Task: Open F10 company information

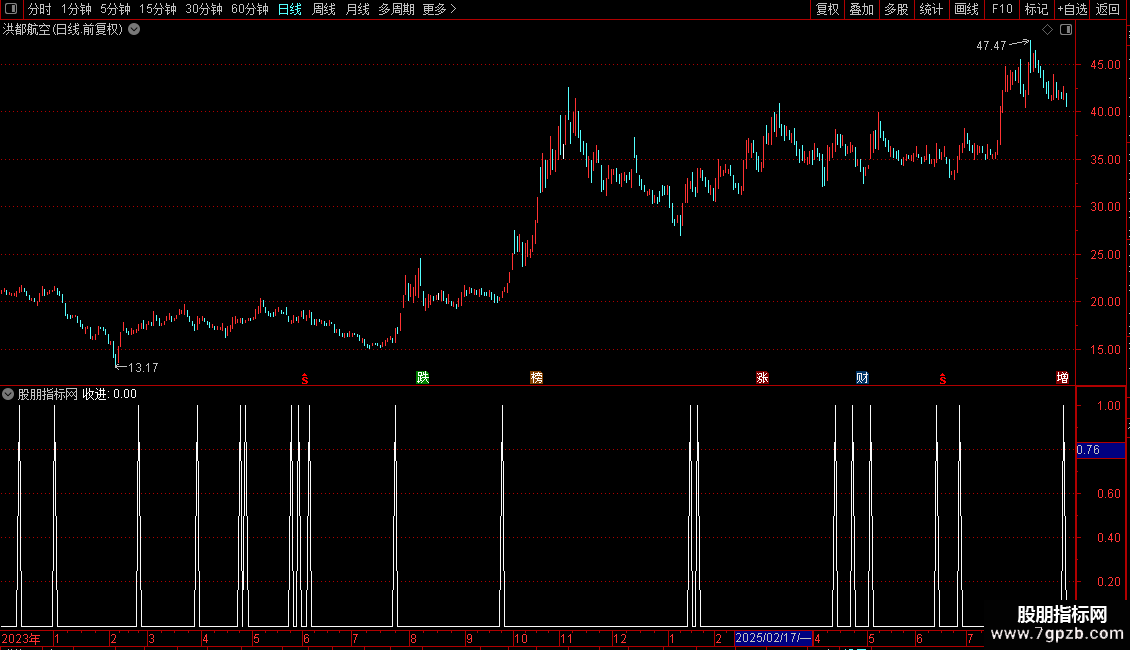Action: [x=1002, y=9]
